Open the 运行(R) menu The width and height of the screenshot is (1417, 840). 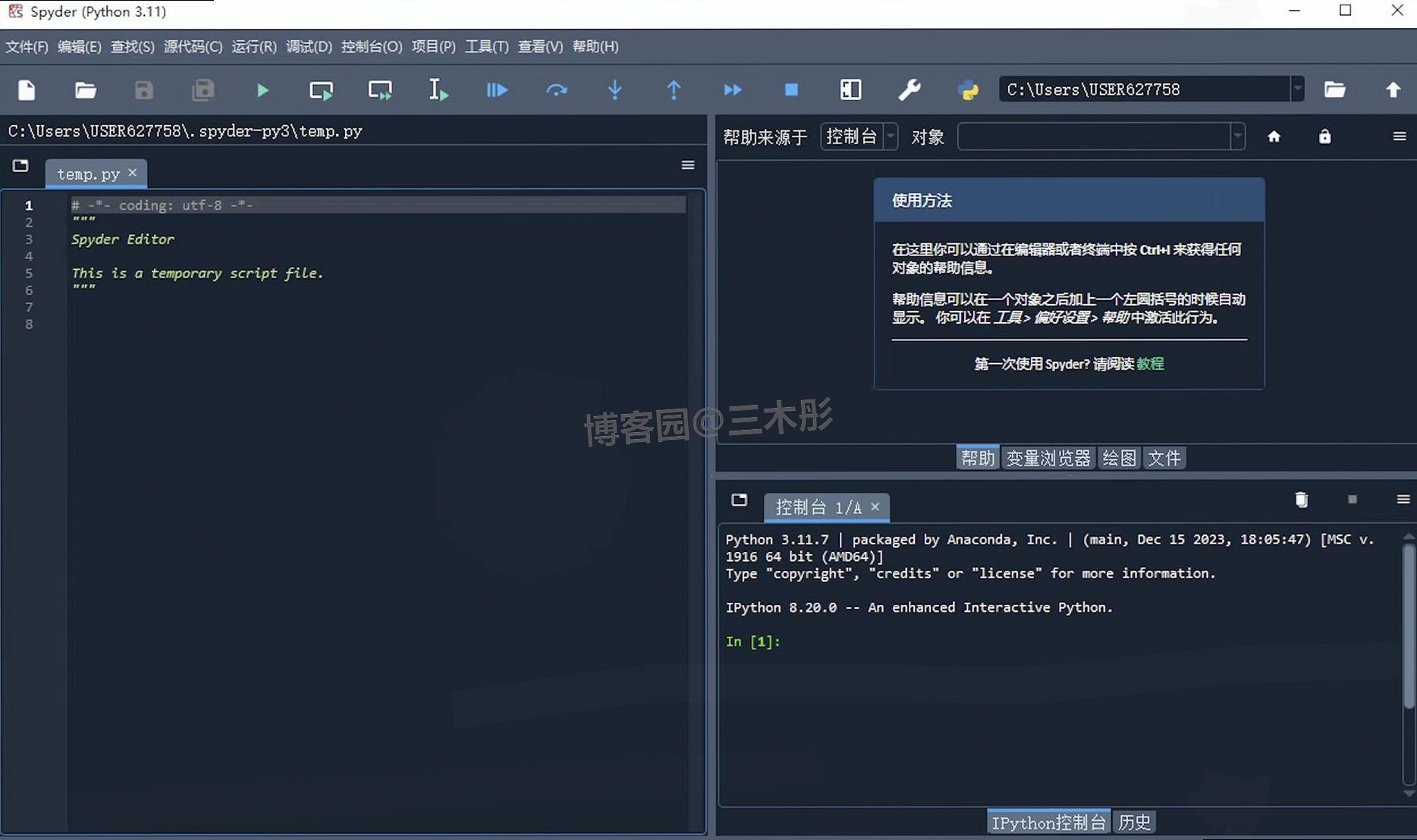point(253,46)
